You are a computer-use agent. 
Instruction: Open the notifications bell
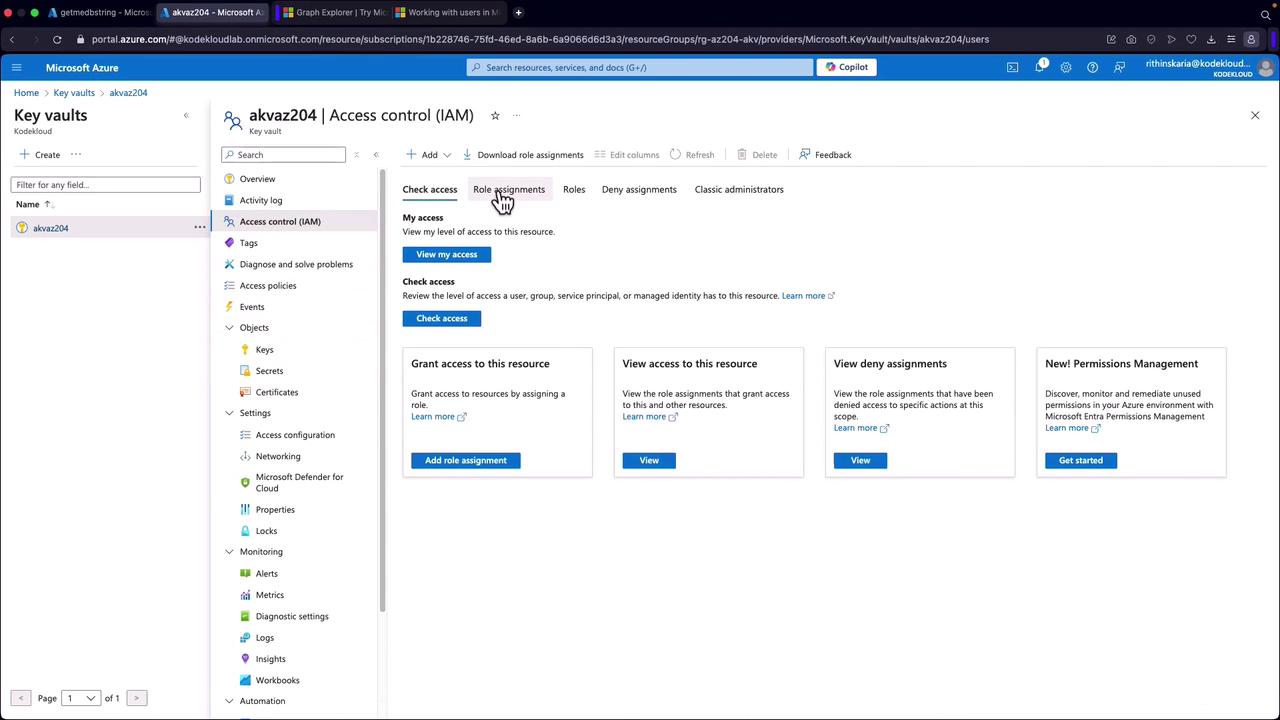[x=1039, y=67]
